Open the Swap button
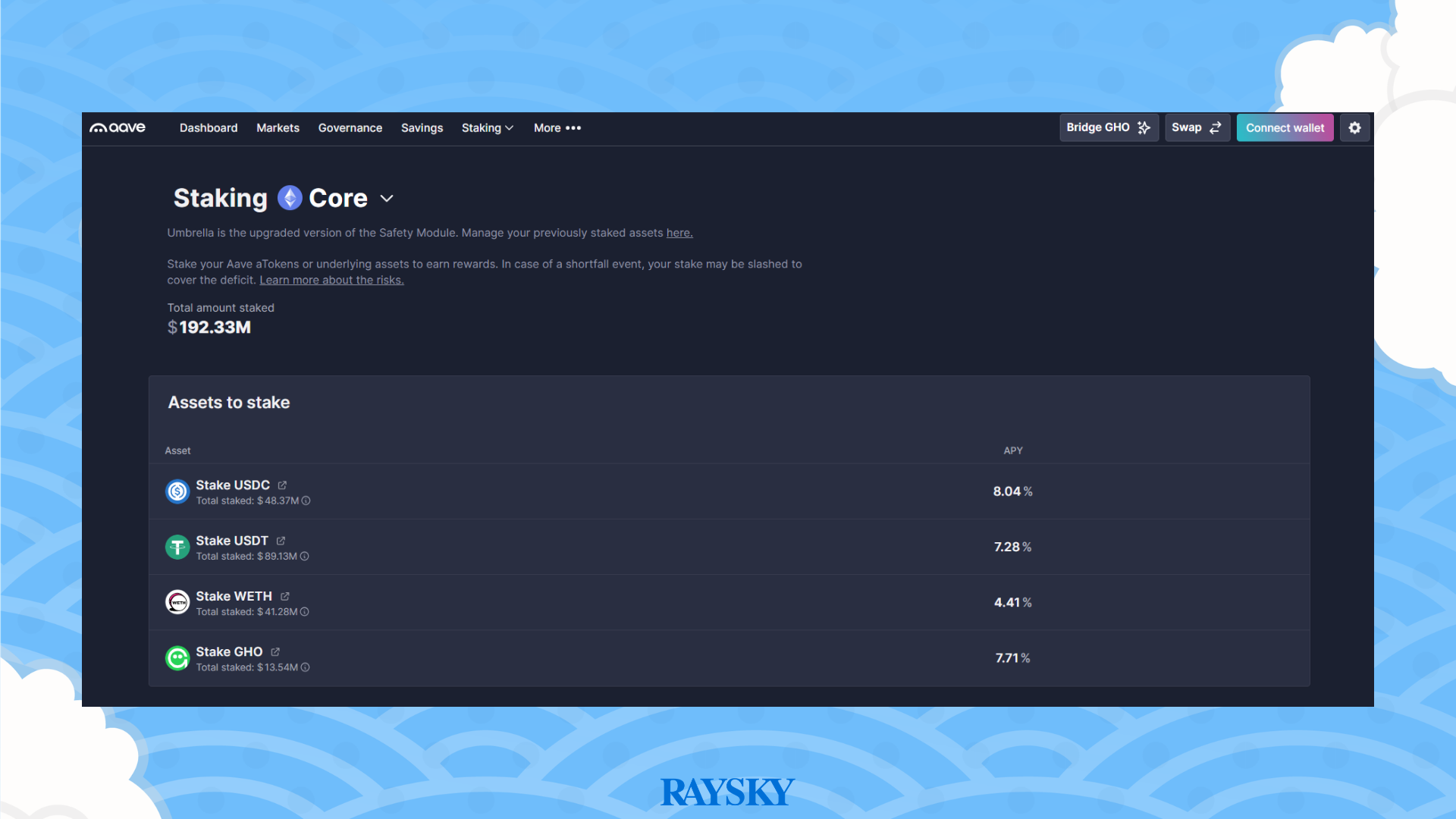 [1197, 127]
